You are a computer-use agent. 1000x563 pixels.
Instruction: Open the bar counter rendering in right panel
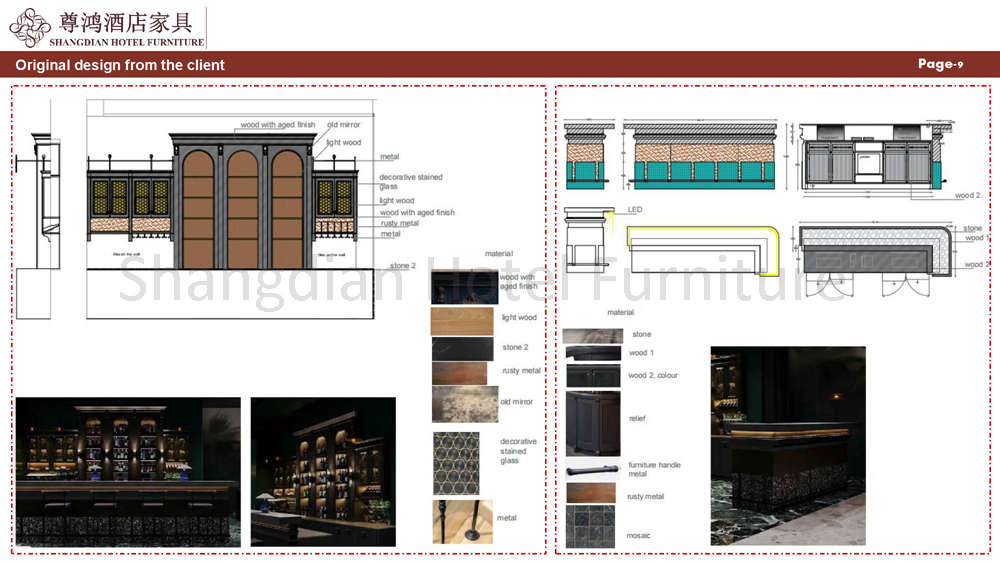click(x=788, y=446)
